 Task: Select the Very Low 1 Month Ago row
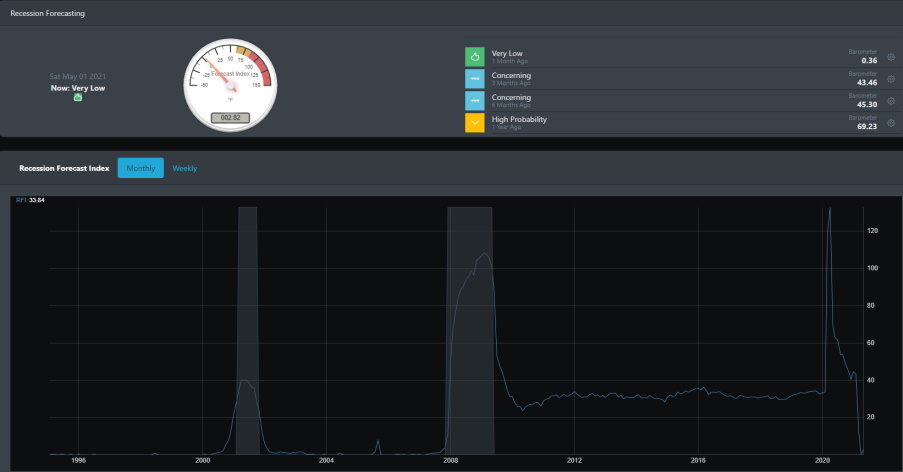pyautogui.click(x=681, y=56)
